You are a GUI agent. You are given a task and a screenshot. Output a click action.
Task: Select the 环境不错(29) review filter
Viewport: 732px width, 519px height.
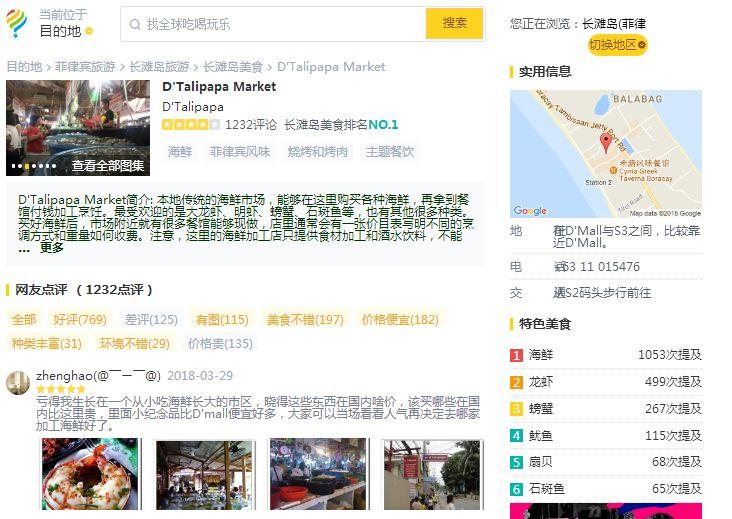click(135, 344)
